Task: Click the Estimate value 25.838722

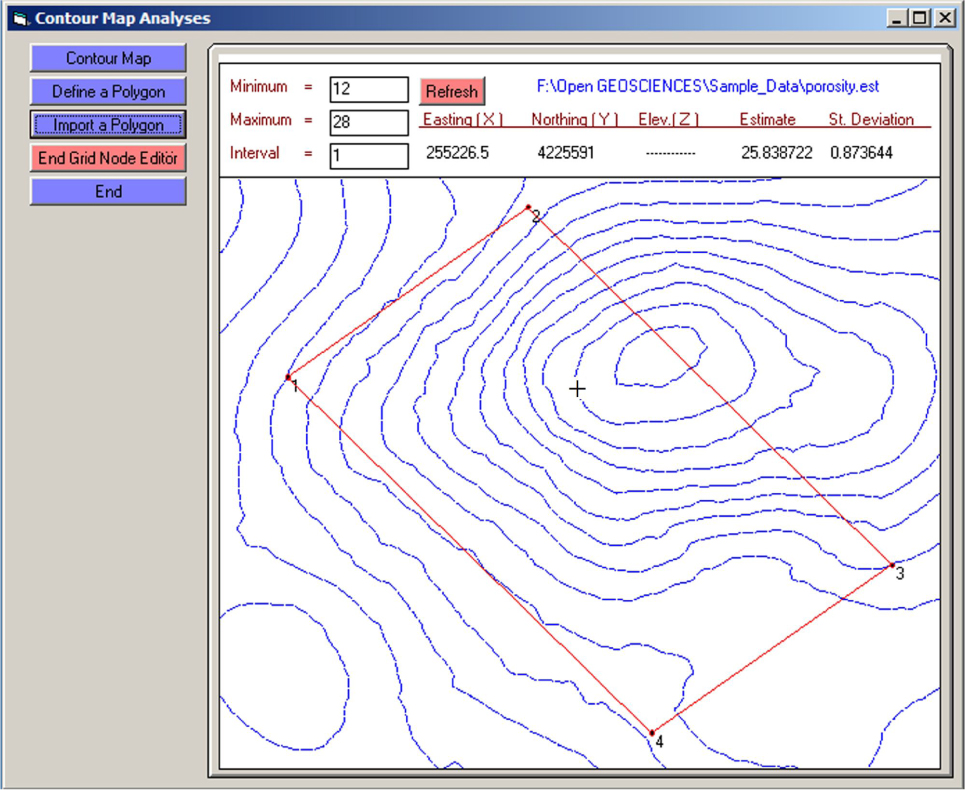Action: pyautogui.click(x=775, y=153)
